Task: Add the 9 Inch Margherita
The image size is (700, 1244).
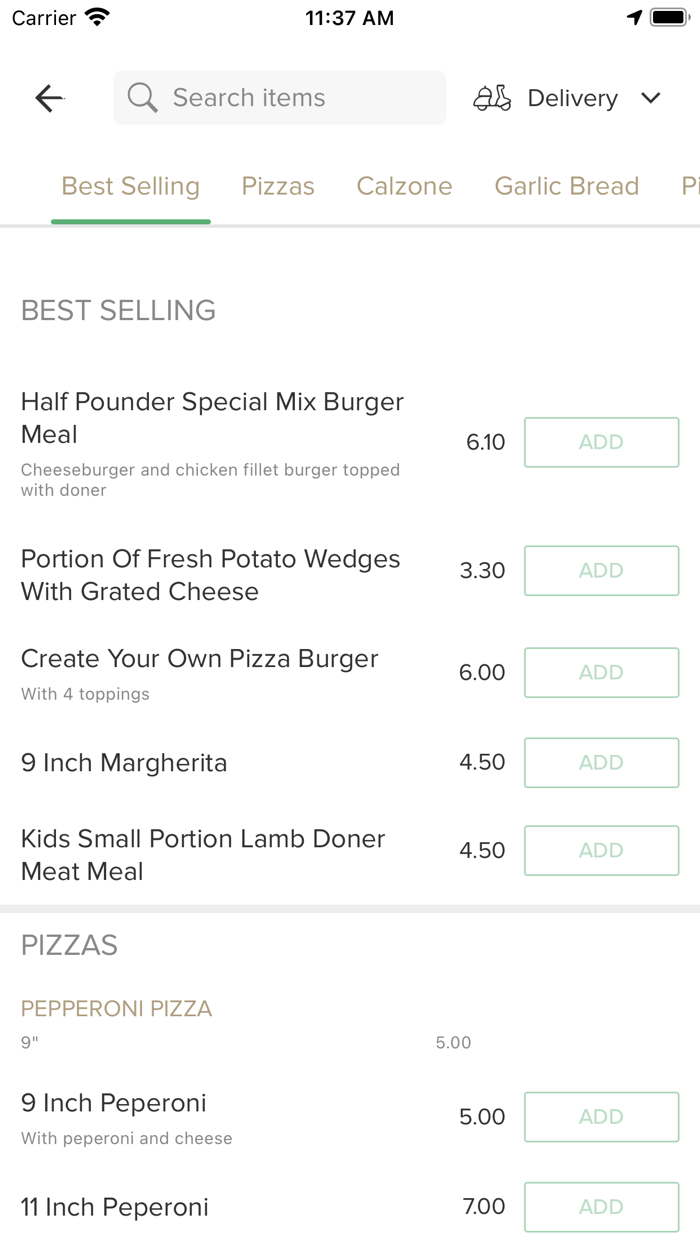Action: [x=601, y=762]
